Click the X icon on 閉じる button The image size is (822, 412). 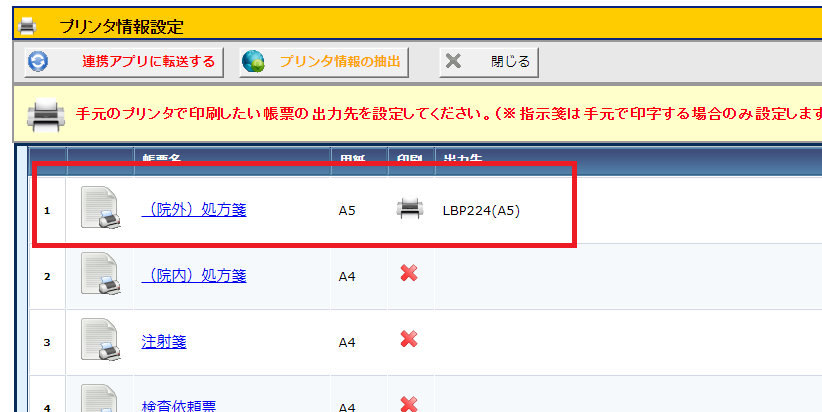453,61
